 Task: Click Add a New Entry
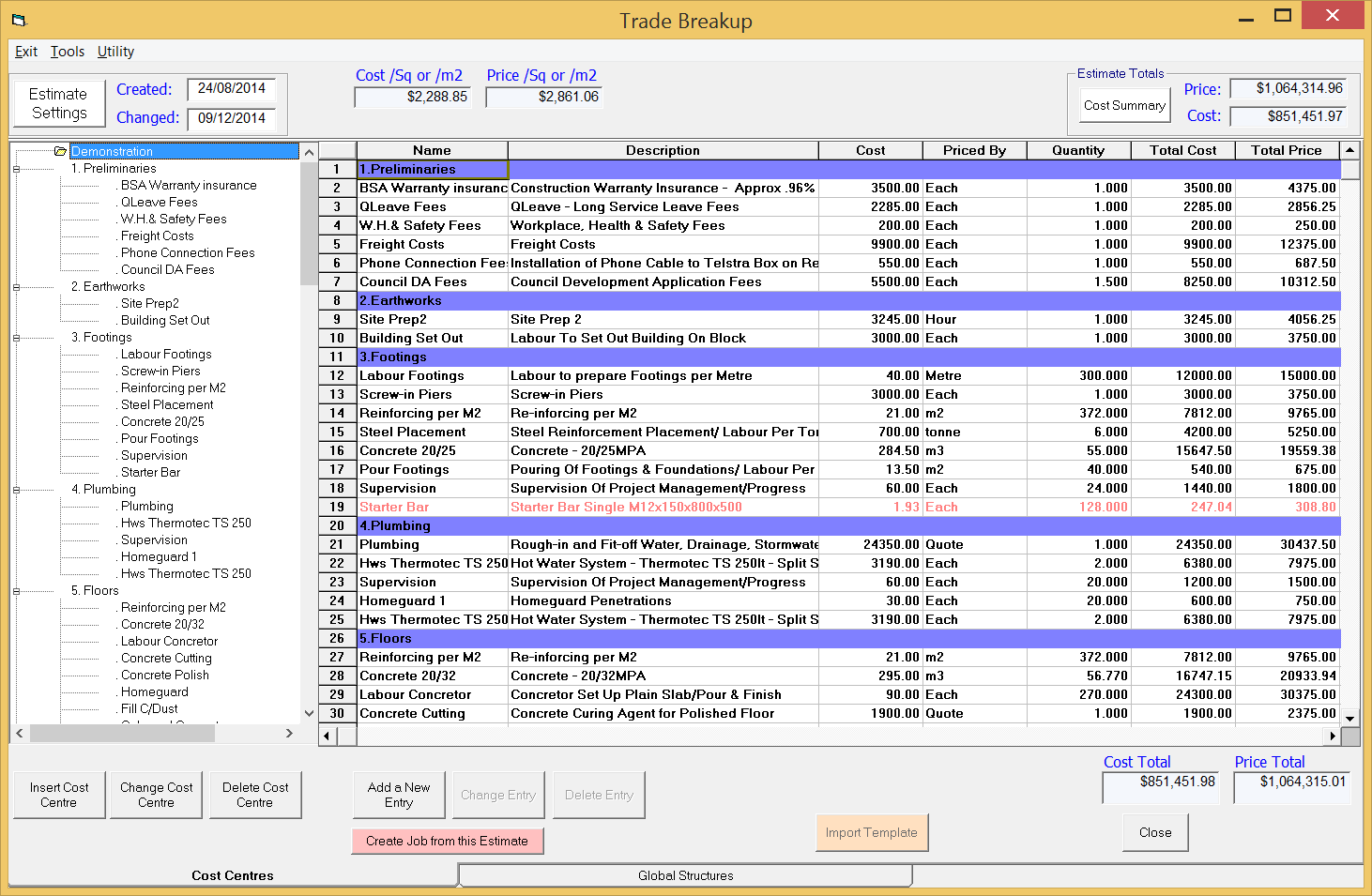(x=399, y=795)
